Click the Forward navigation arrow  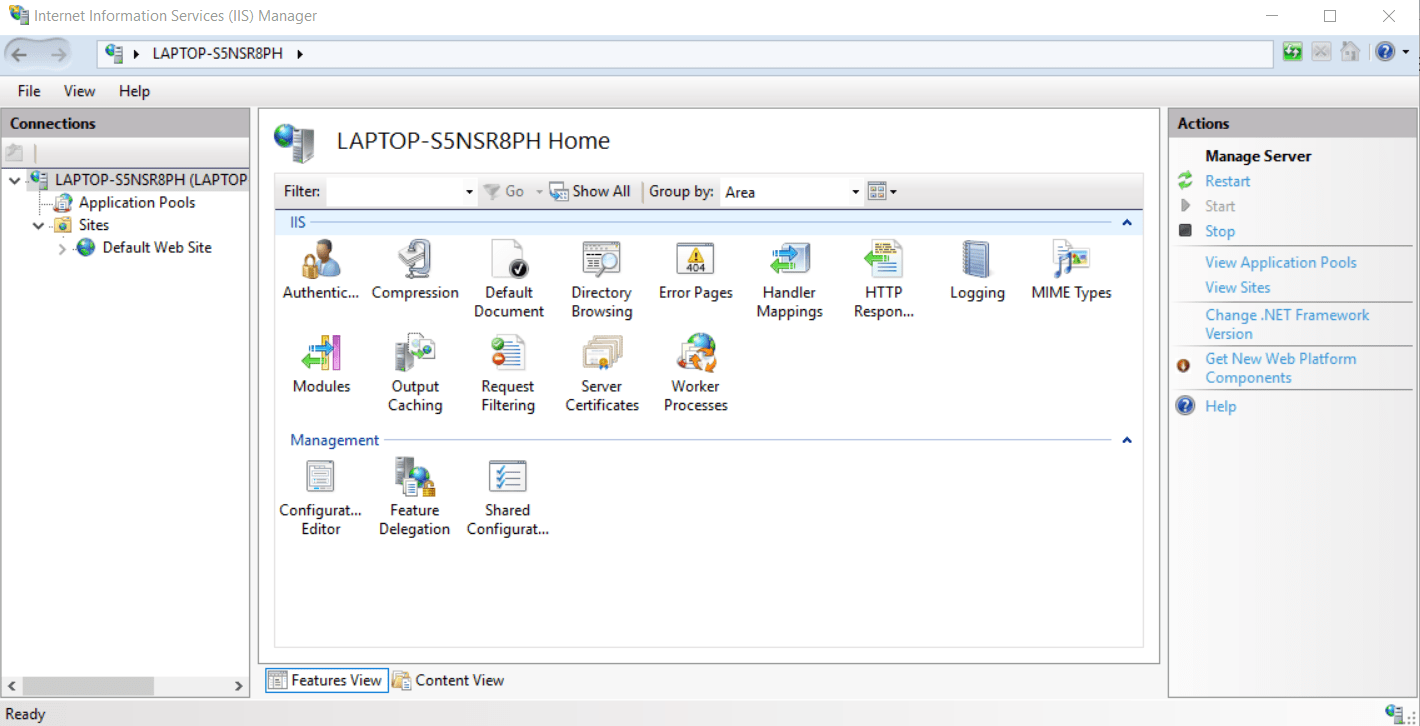click(59, 53)
